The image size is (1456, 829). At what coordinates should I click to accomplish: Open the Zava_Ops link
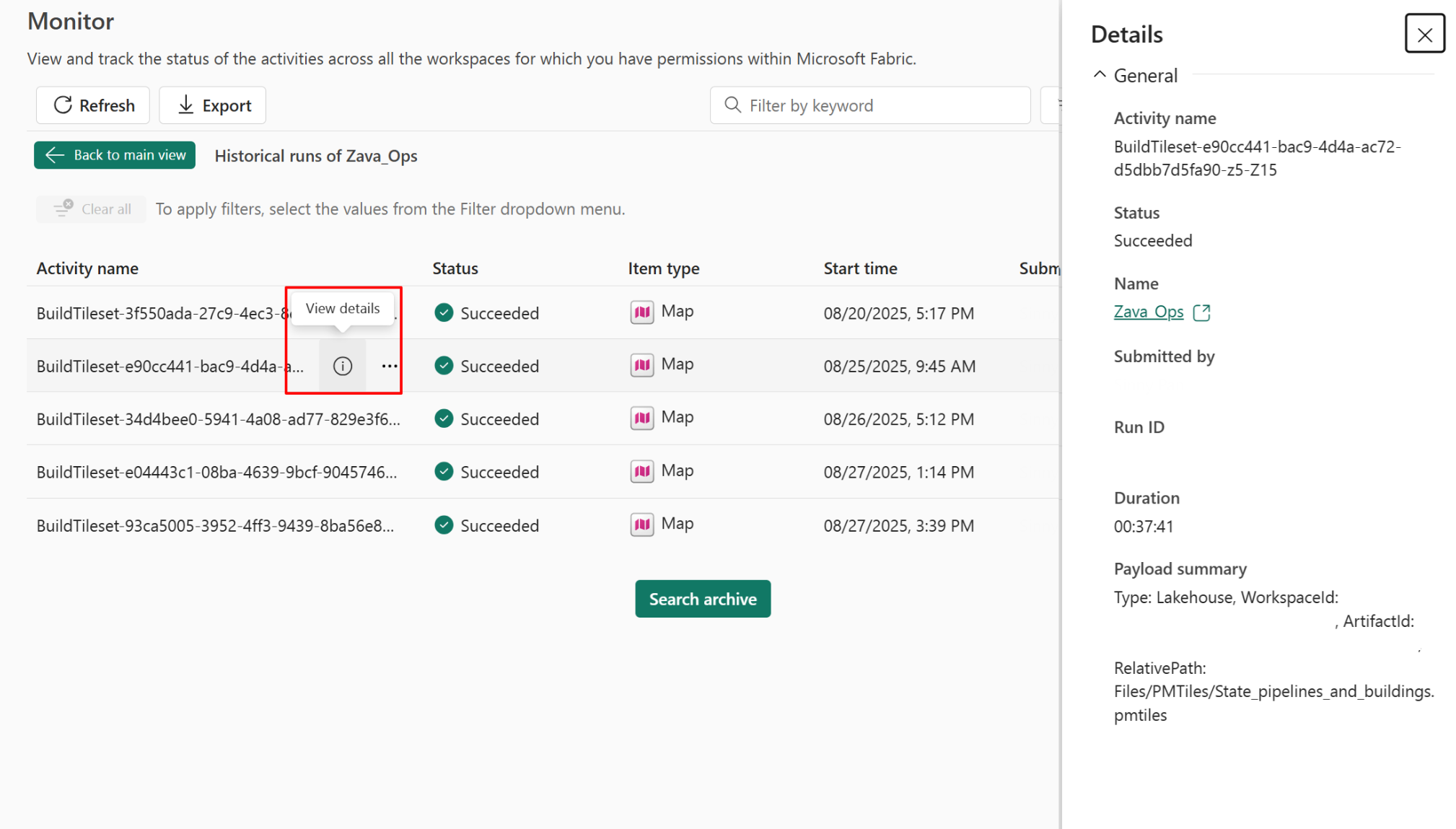coord(1148,312)
